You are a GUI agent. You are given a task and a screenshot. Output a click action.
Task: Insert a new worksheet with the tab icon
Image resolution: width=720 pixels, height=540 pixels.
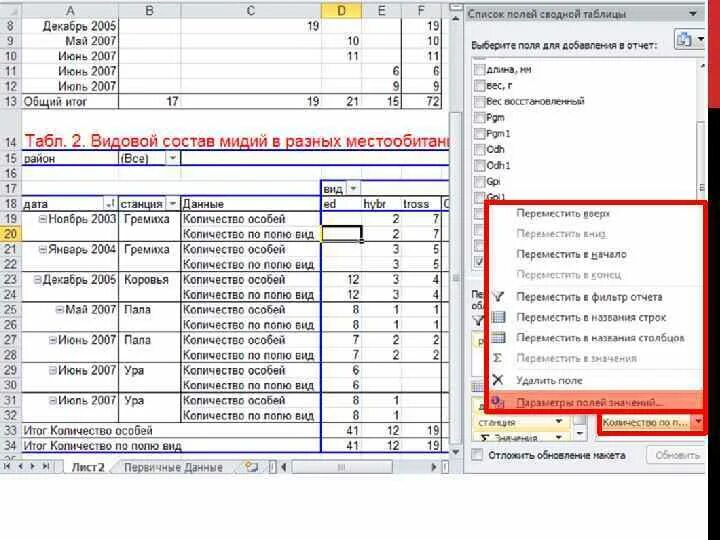252,467
